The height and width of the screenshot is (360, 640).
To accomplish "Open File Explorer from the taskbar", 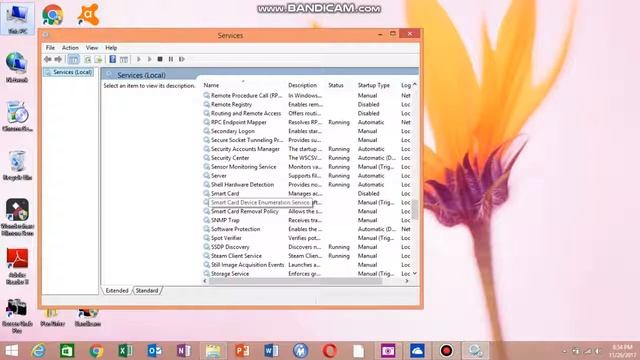I will click(213, 351).
